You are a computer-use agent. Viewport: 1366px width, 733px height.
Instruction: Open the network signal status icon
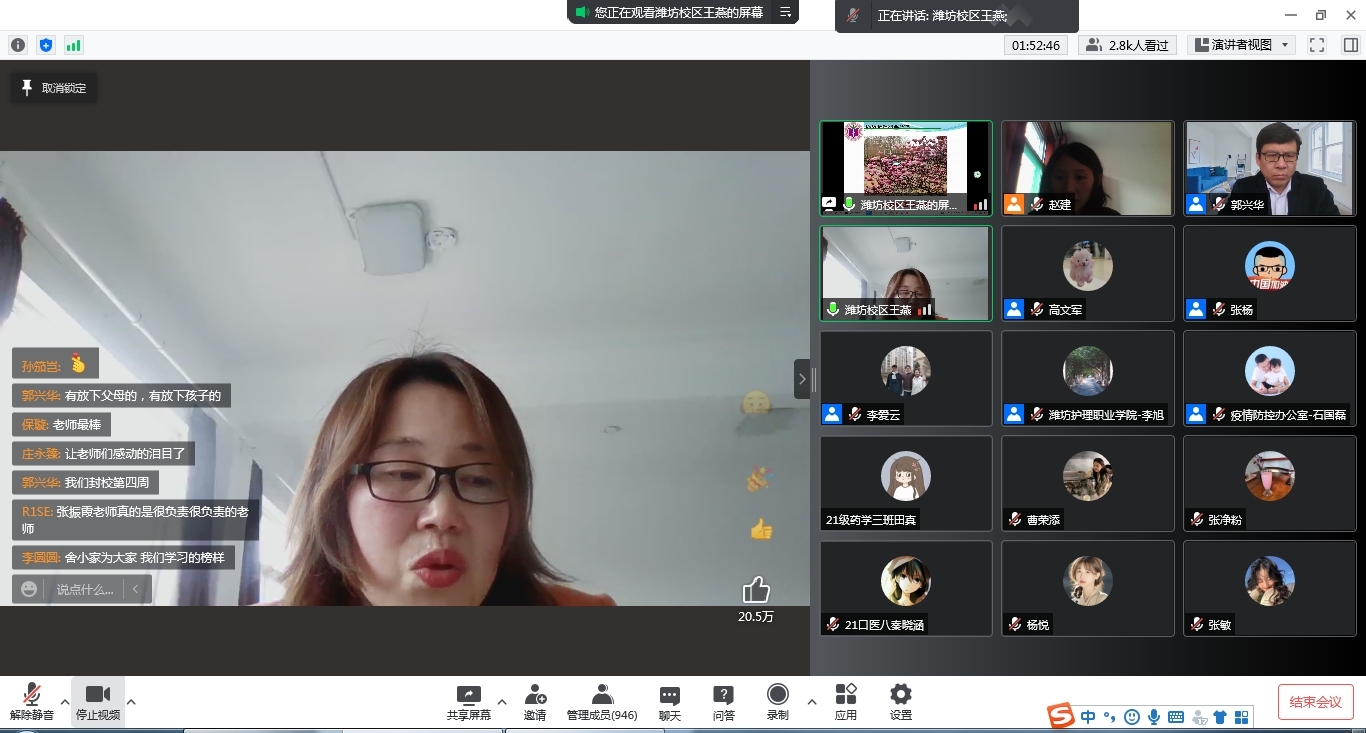[74, 45]
